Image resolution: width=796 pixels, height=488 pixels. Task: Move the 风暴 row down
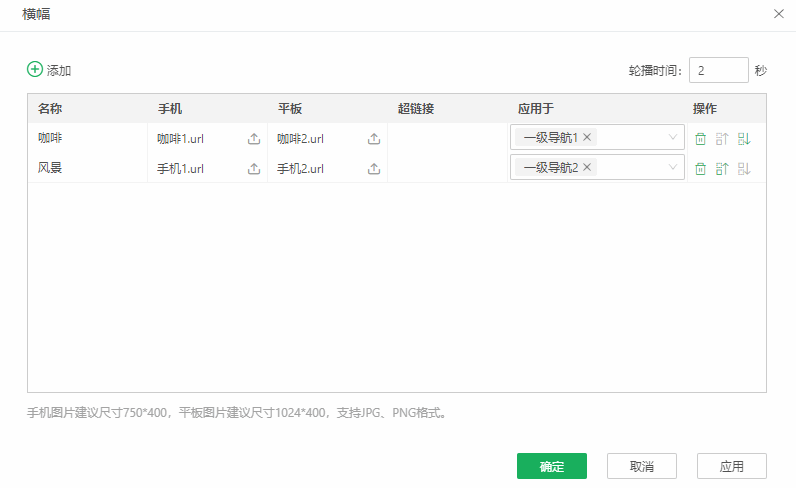[743, 169]
